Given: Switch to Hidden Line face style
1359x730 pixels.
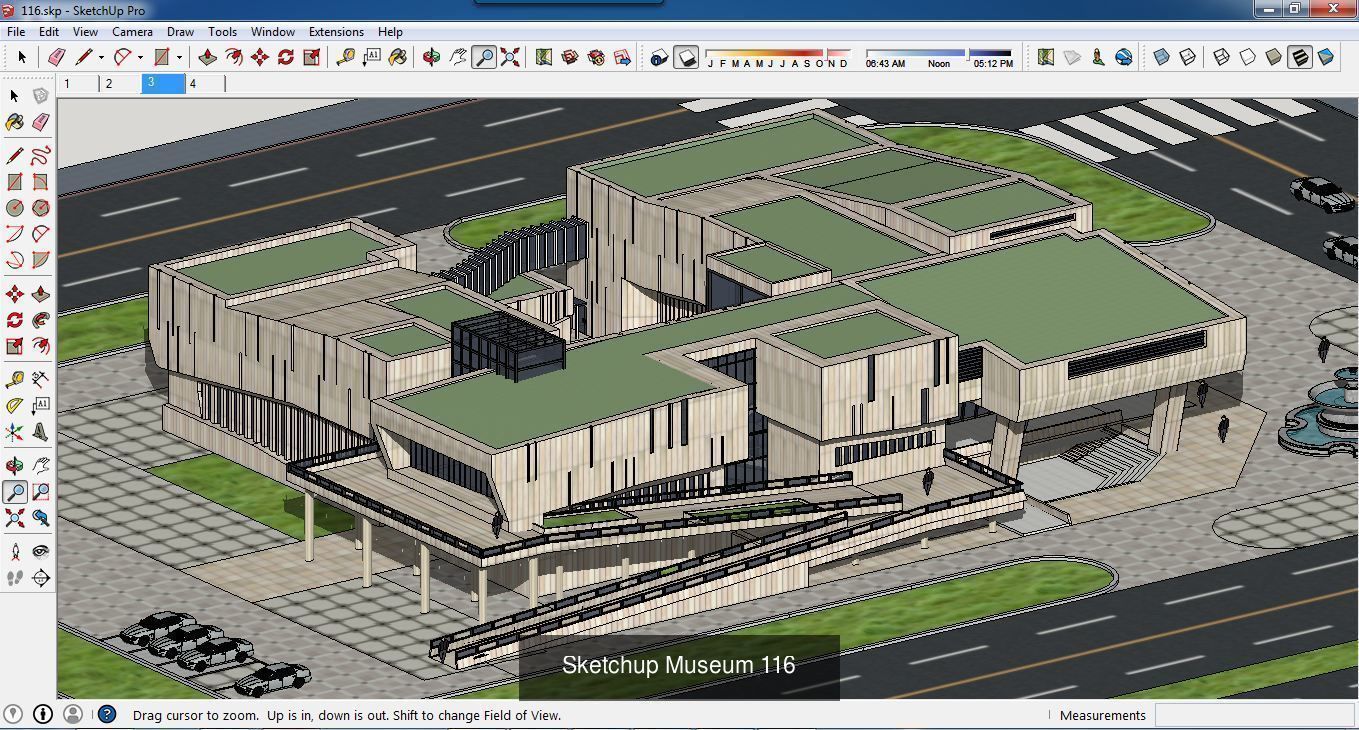Looking at the screenshot, I should click(x=1247, y=57).
